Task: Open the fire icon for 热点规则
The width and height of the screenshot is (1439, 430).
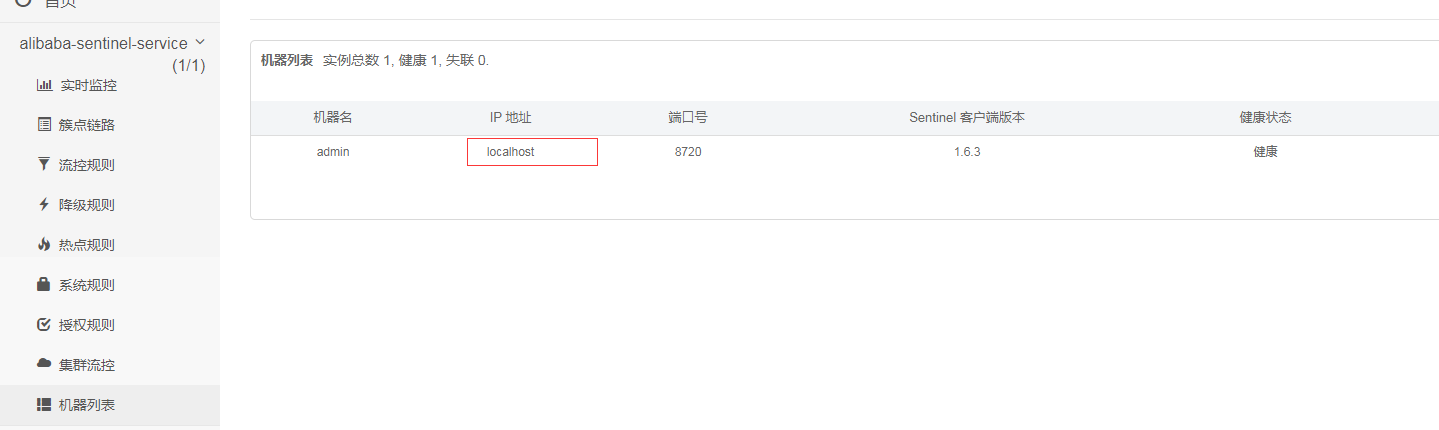Action: 44,244
